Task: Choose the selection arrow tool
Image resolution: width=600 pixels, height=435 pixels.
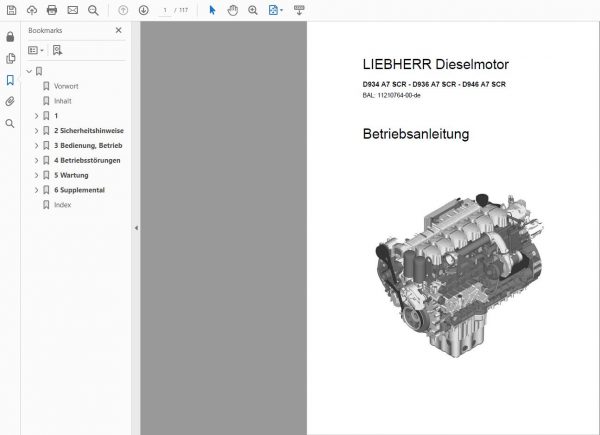Action: coord(212,10)
